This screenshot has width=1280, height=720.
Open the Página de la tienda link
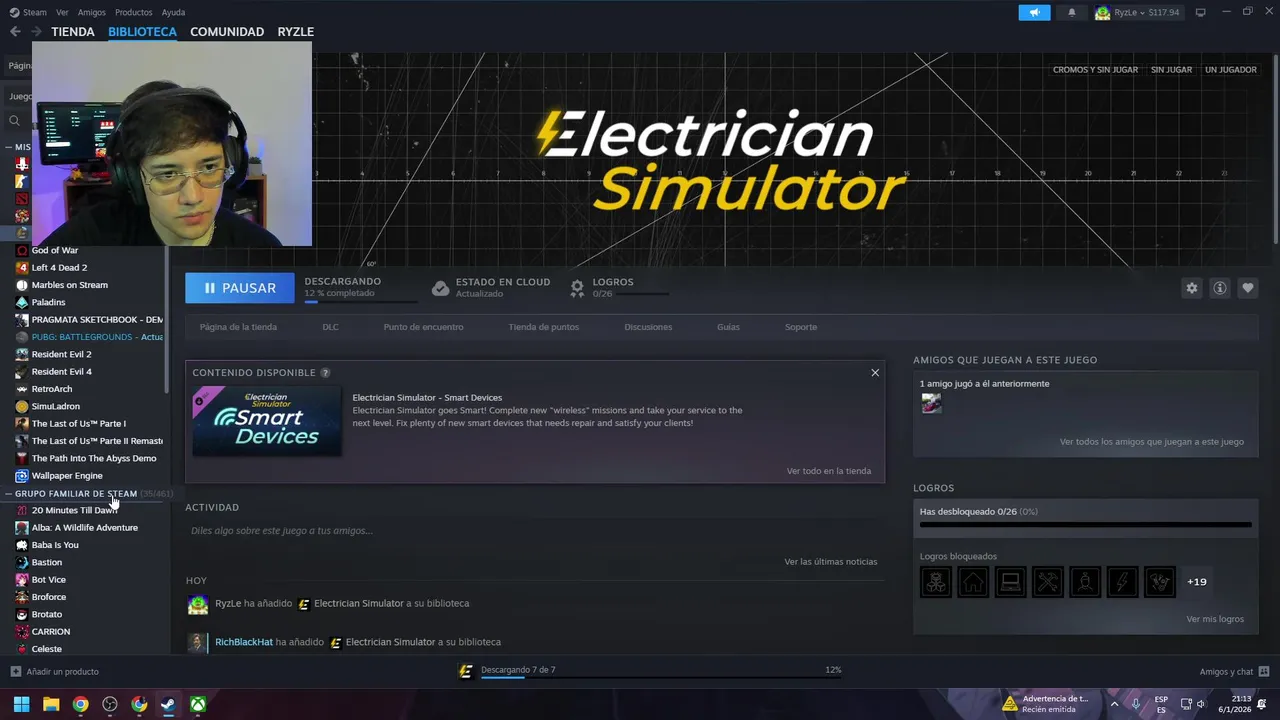(238, 327)
